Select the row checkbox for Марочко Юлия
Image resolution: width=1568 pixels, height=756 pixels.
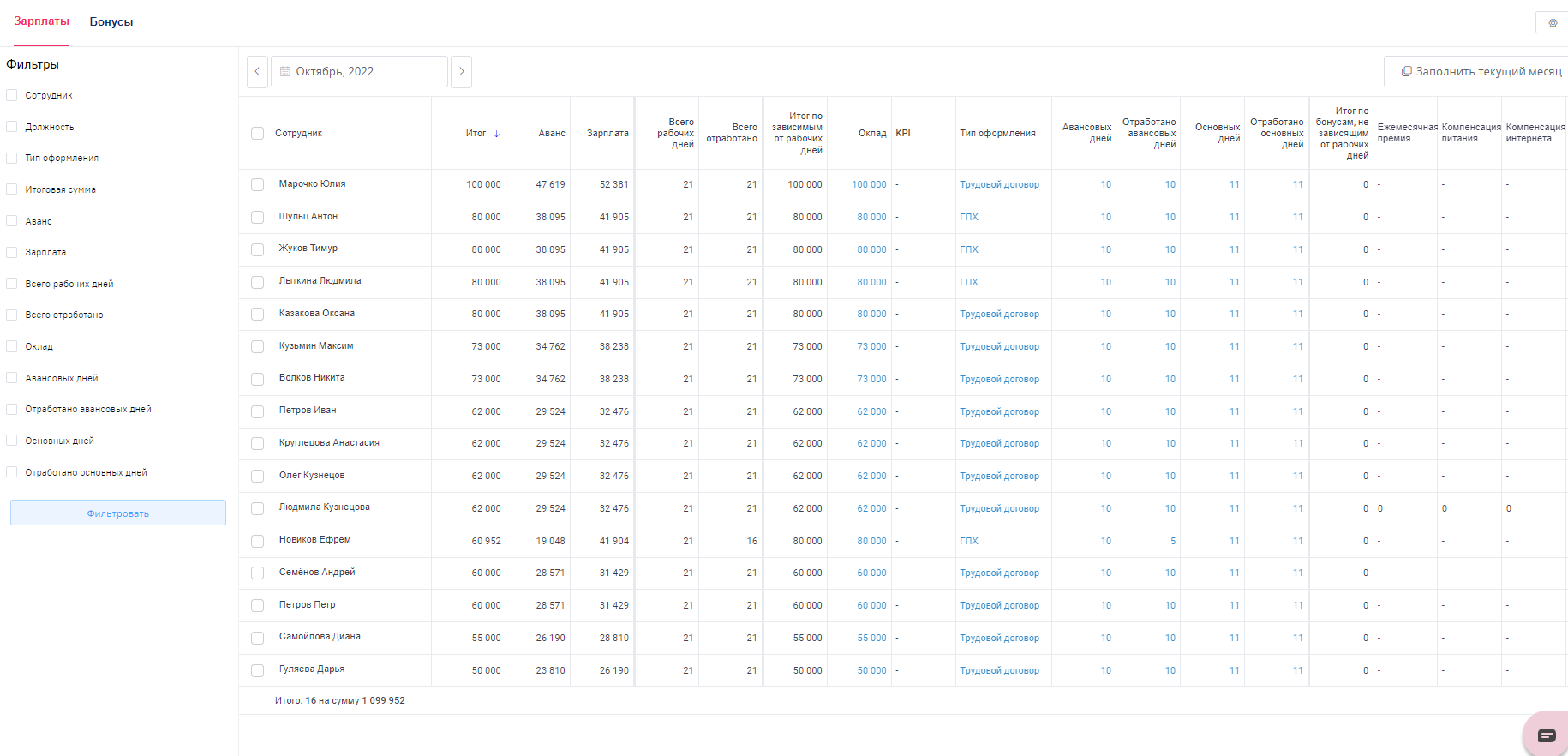pyautogui.click(x=257, y=184)
